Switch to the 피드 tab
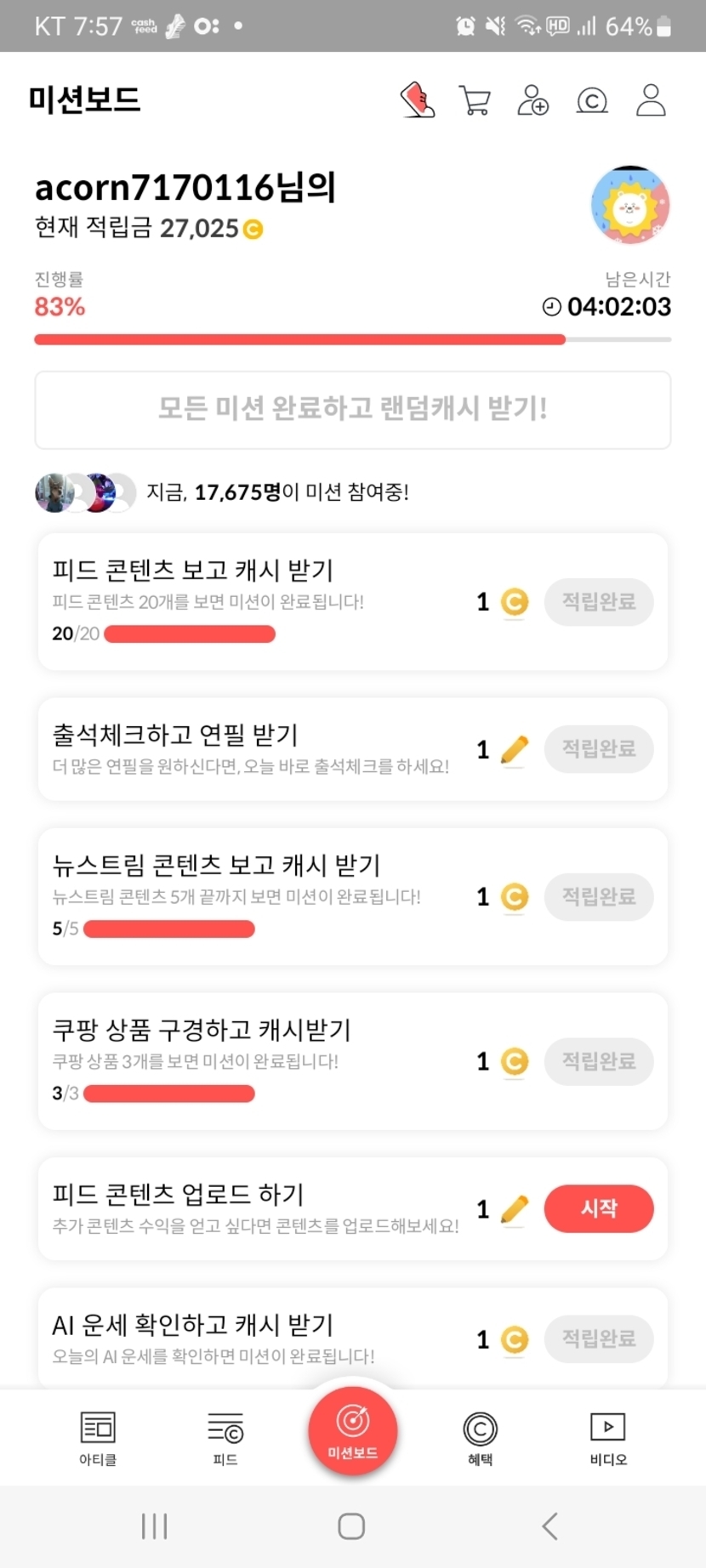The width and height of the screenshot is (706, 1568). coord(225,1438)
